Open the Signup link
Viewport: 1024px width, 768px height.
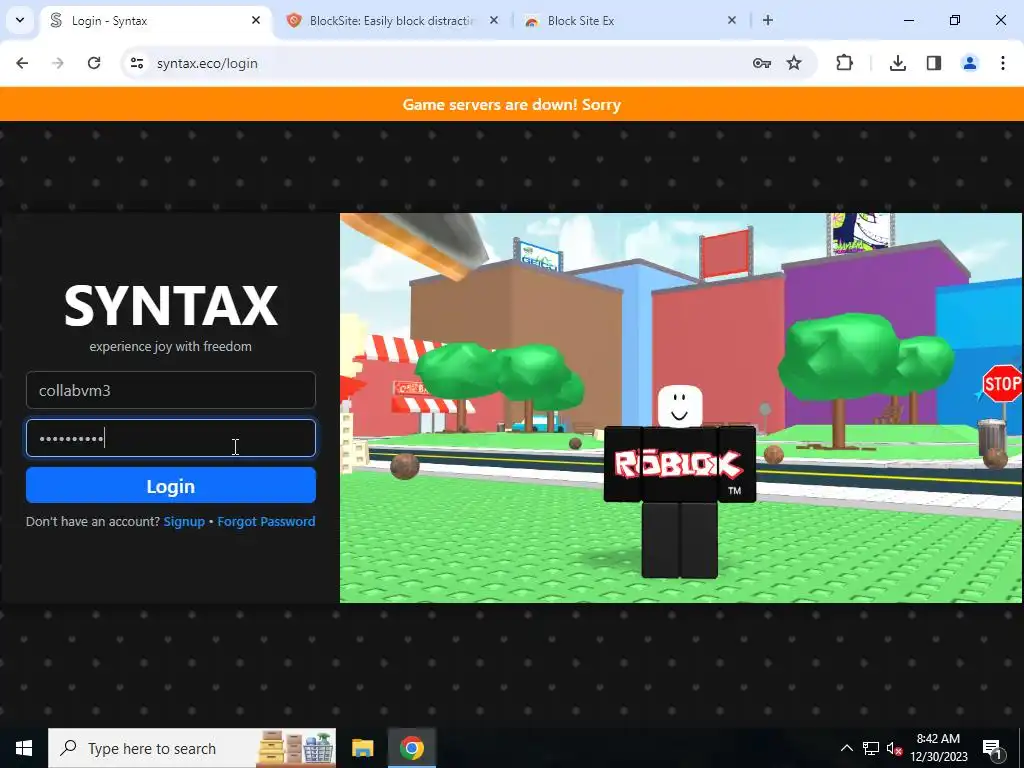click(184, 522)
